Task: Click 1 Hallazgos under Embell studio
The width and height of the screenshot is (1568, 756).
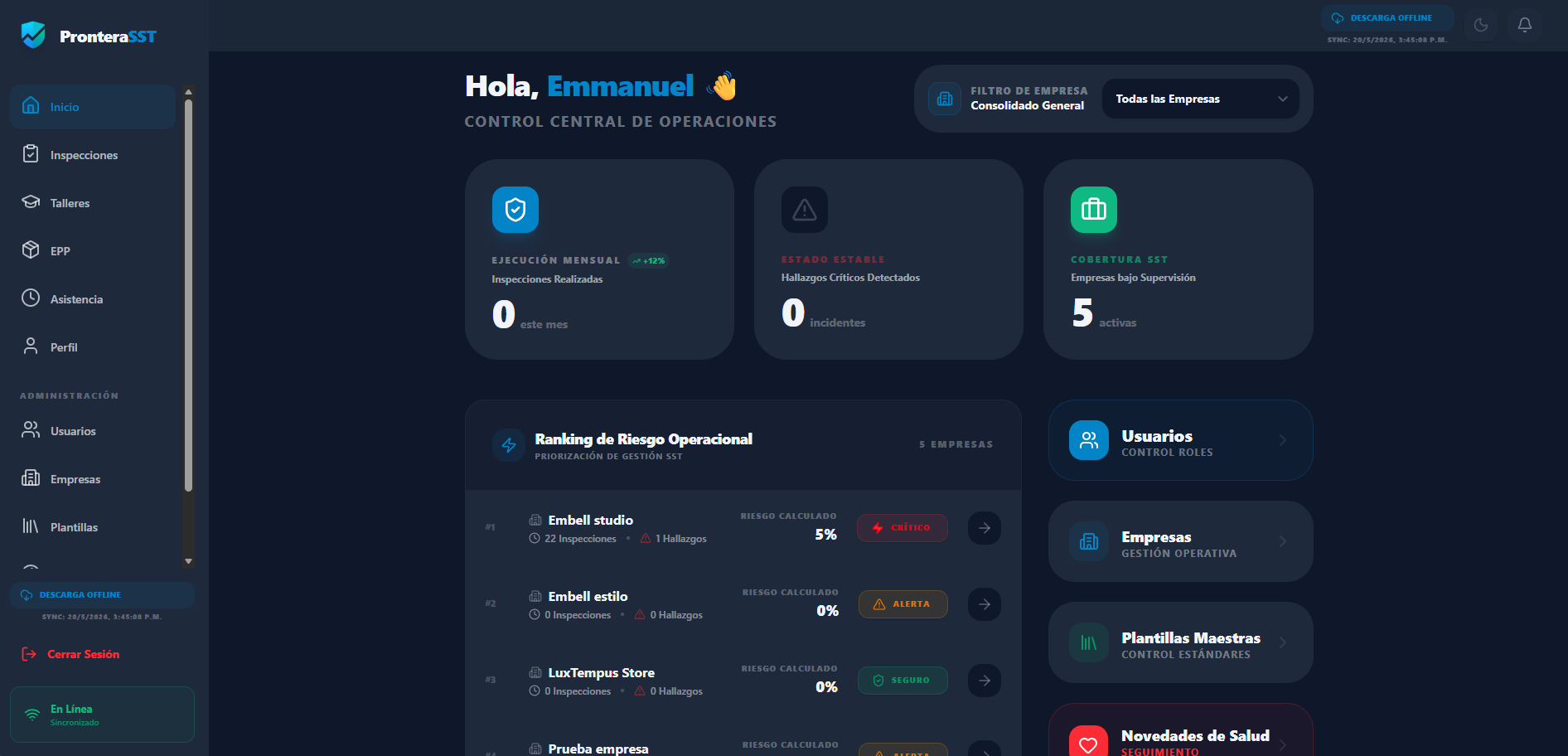Action: tap(673, 539)
